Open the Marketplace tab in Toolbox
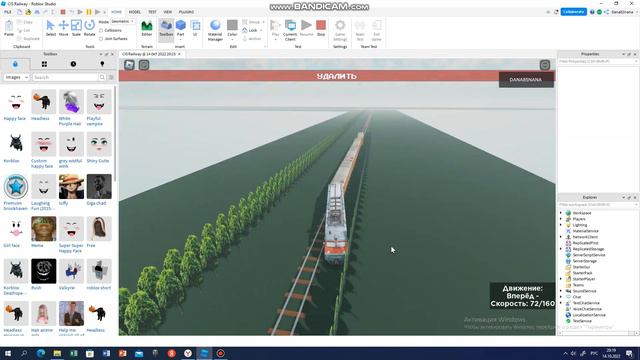Image resolution: width=640 pixels, height=360 pixels. [x=15, y=64]
